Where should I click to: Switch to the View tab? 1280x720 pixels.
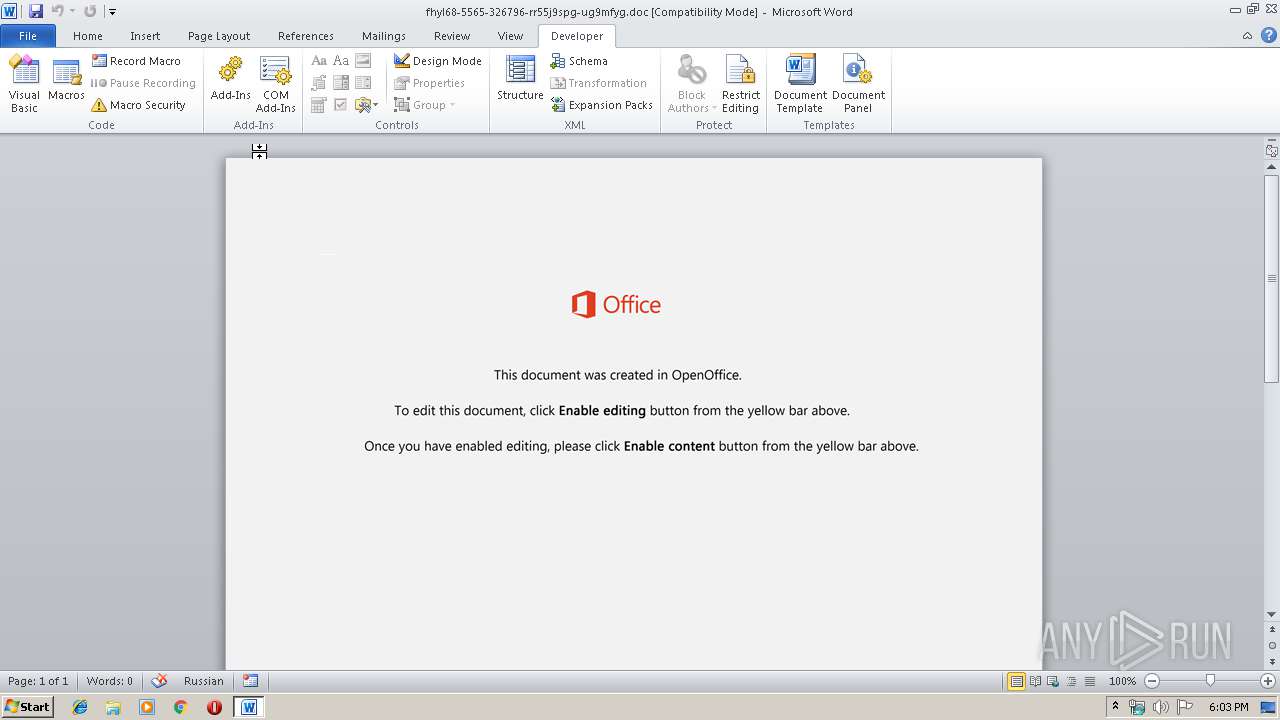510,36
